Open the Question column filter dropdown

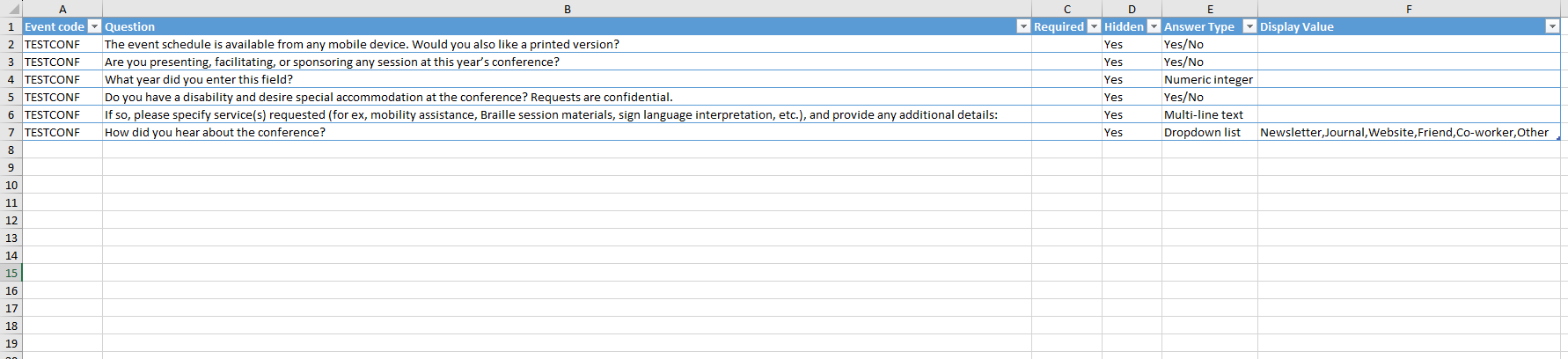1023,26
